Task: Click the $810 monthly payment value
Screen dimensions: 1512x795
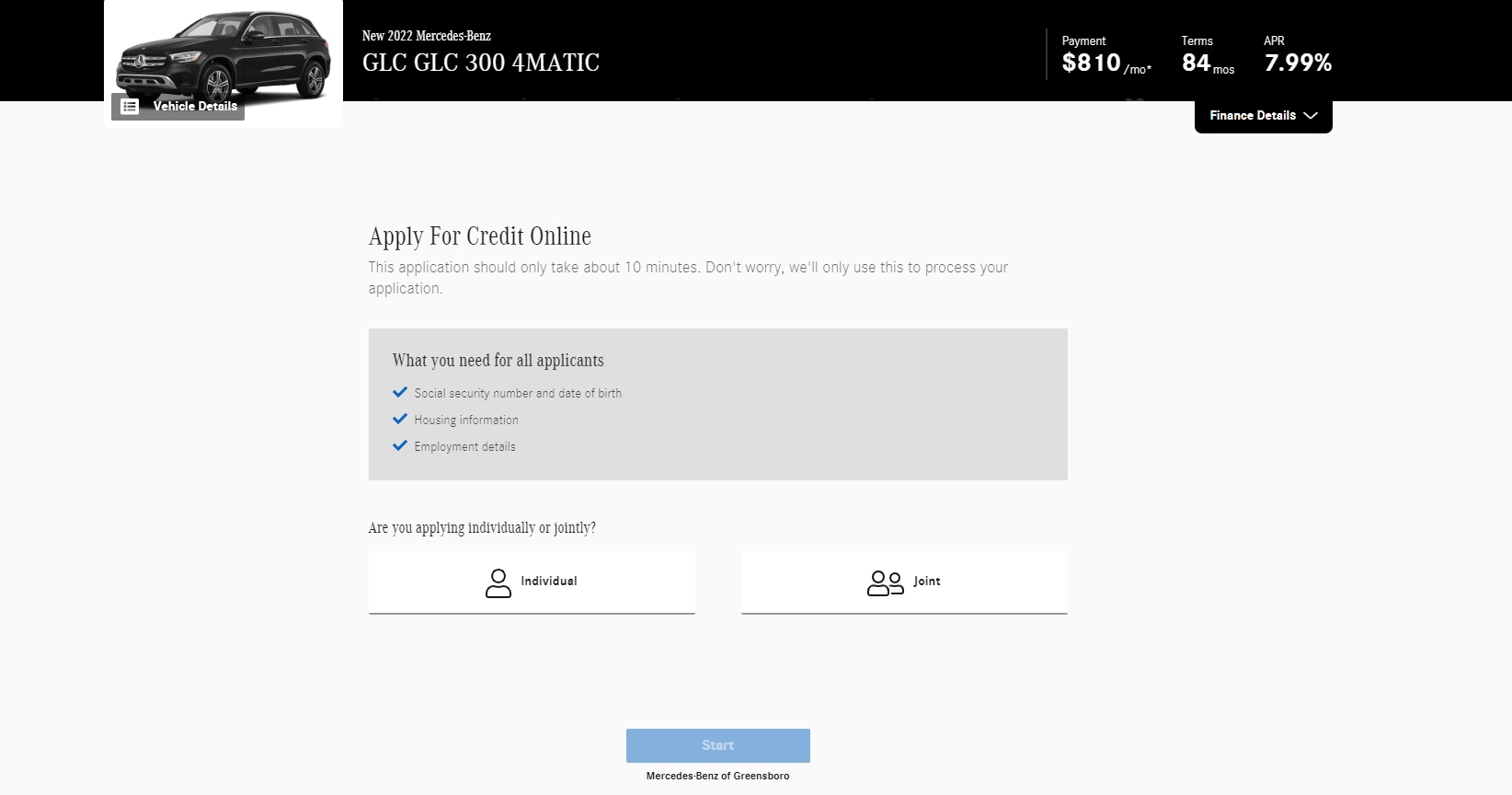Action: tap(1091, 63)
